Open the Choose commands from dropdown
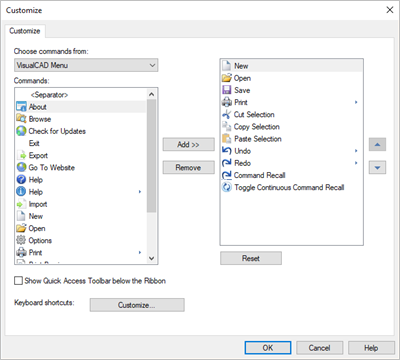This screenshot has height=360, width=400. (86, 65)
